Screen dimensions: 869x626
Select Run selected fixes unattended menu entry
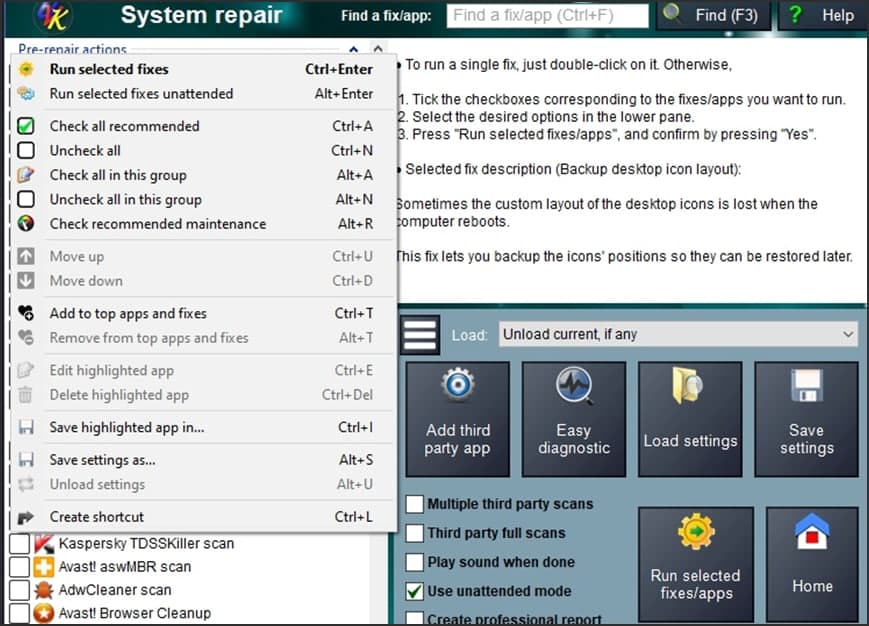tap(141, 94)
